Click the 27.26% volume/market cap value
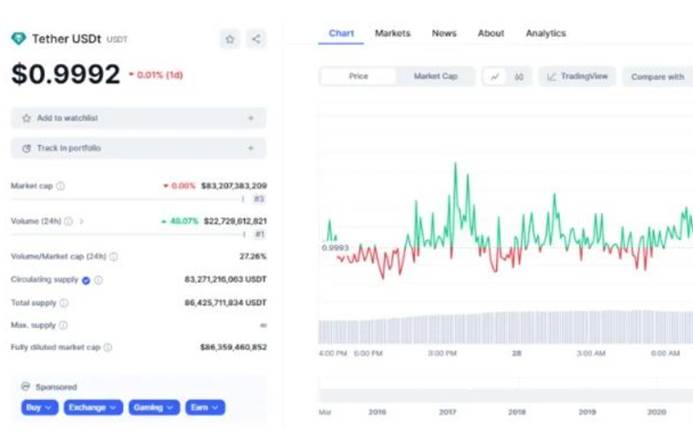This screenshot has height=434, width=693. point(253,256)
